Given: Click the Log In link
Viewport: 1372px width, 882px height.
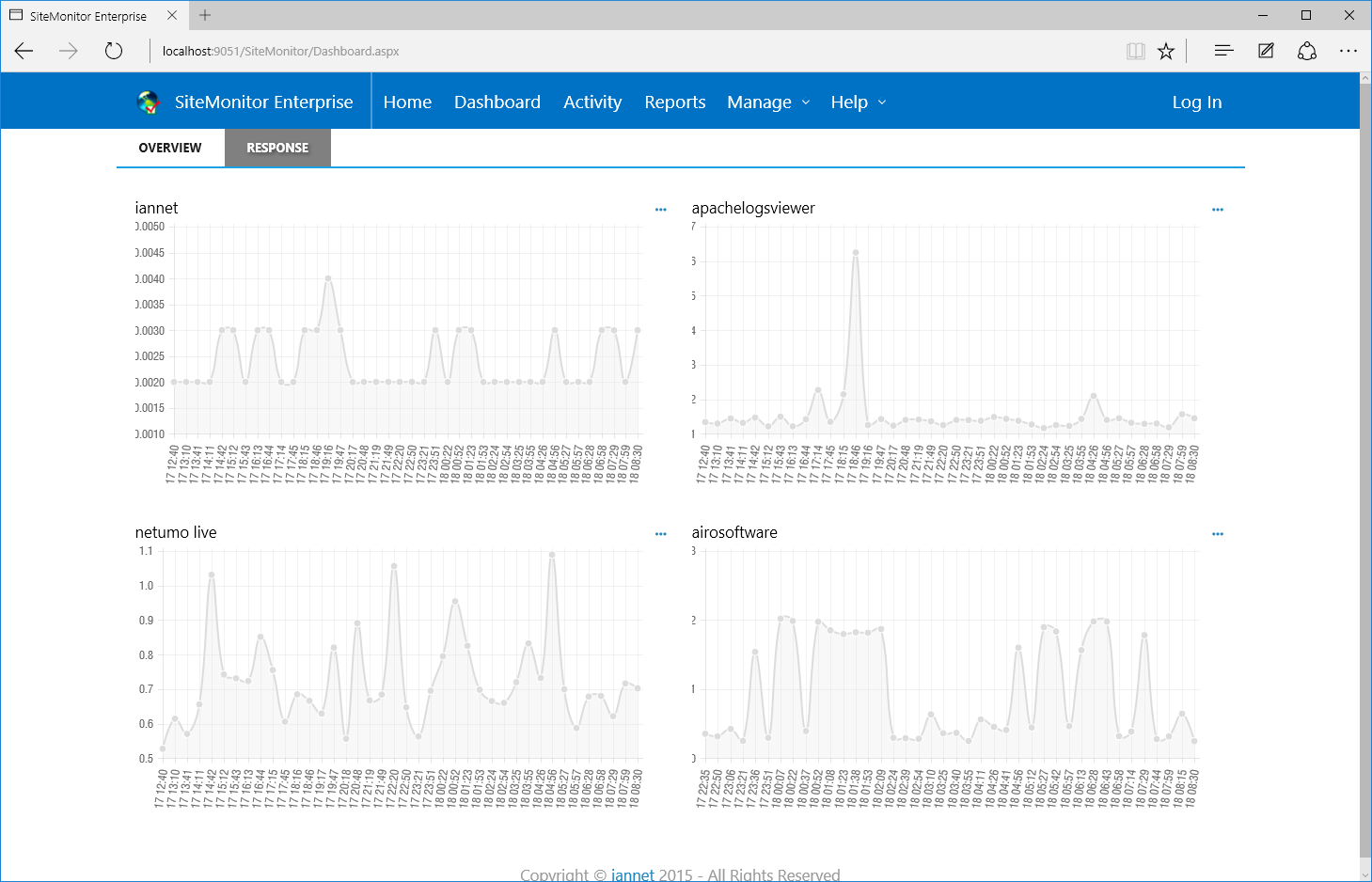Looking at the screenshot, I should [1197, 102].
